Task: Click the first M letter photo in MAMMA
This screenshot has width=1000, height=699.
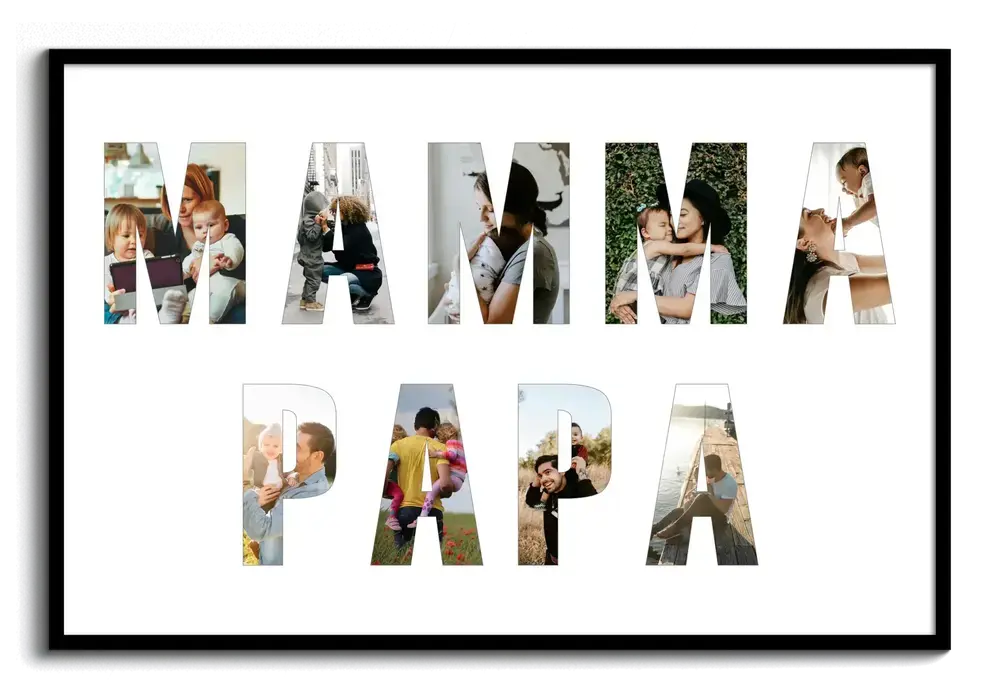Action: [x=175, y=233]
